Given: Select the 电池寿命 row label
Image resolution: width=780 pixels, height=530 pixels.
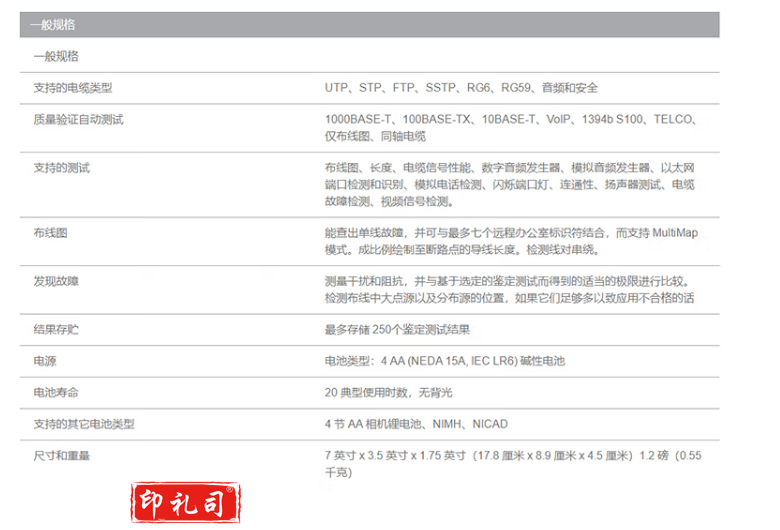Looking at the screenshot, I should (55, 392).
